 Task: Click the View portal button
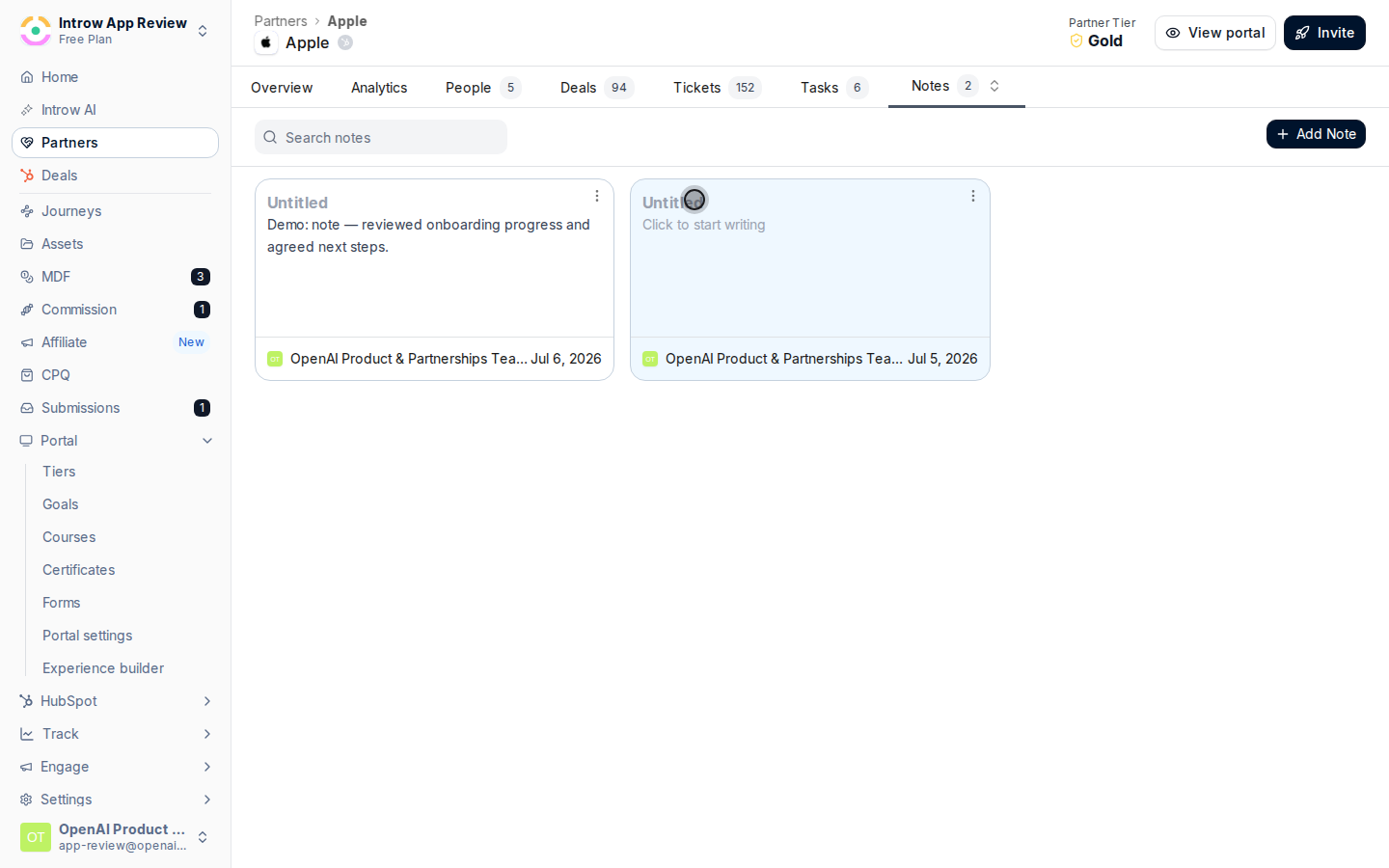(1215, 33)
